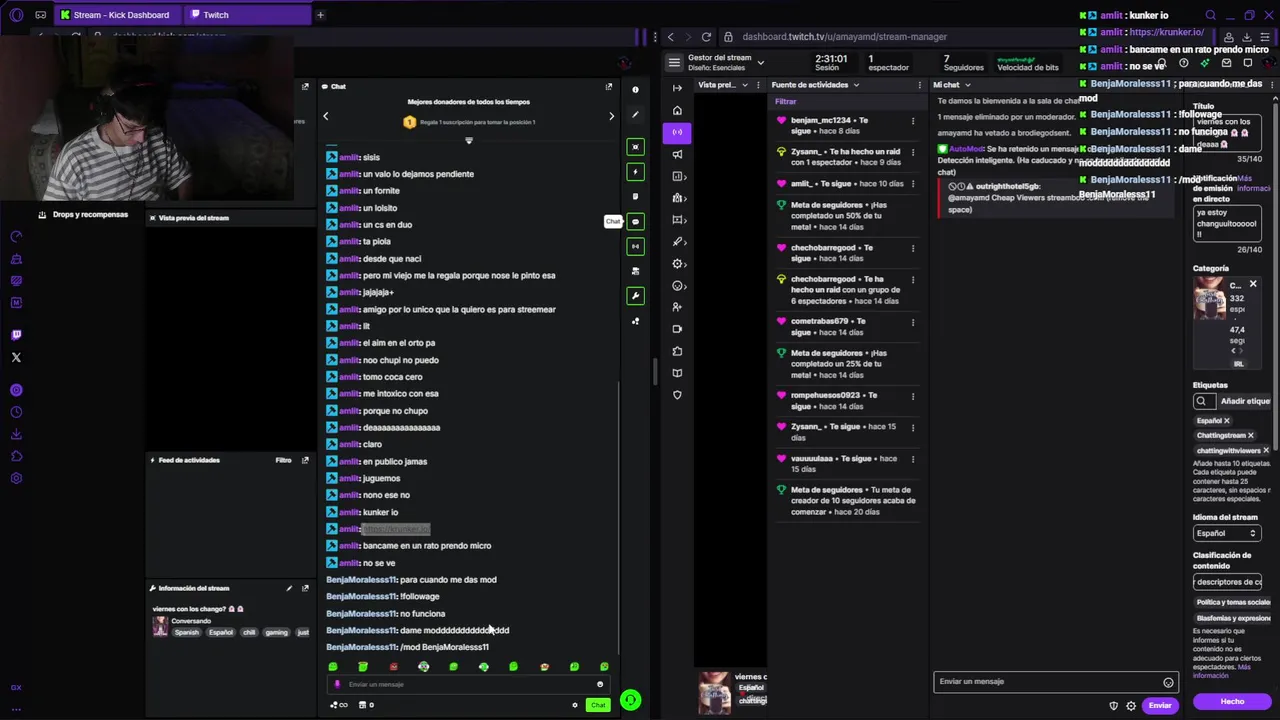Image resolution: width=1280 pixels, height=720 pixels.
Task: Collapse the Twitch dashboard side navigation
Action: (x=677, y=88)
